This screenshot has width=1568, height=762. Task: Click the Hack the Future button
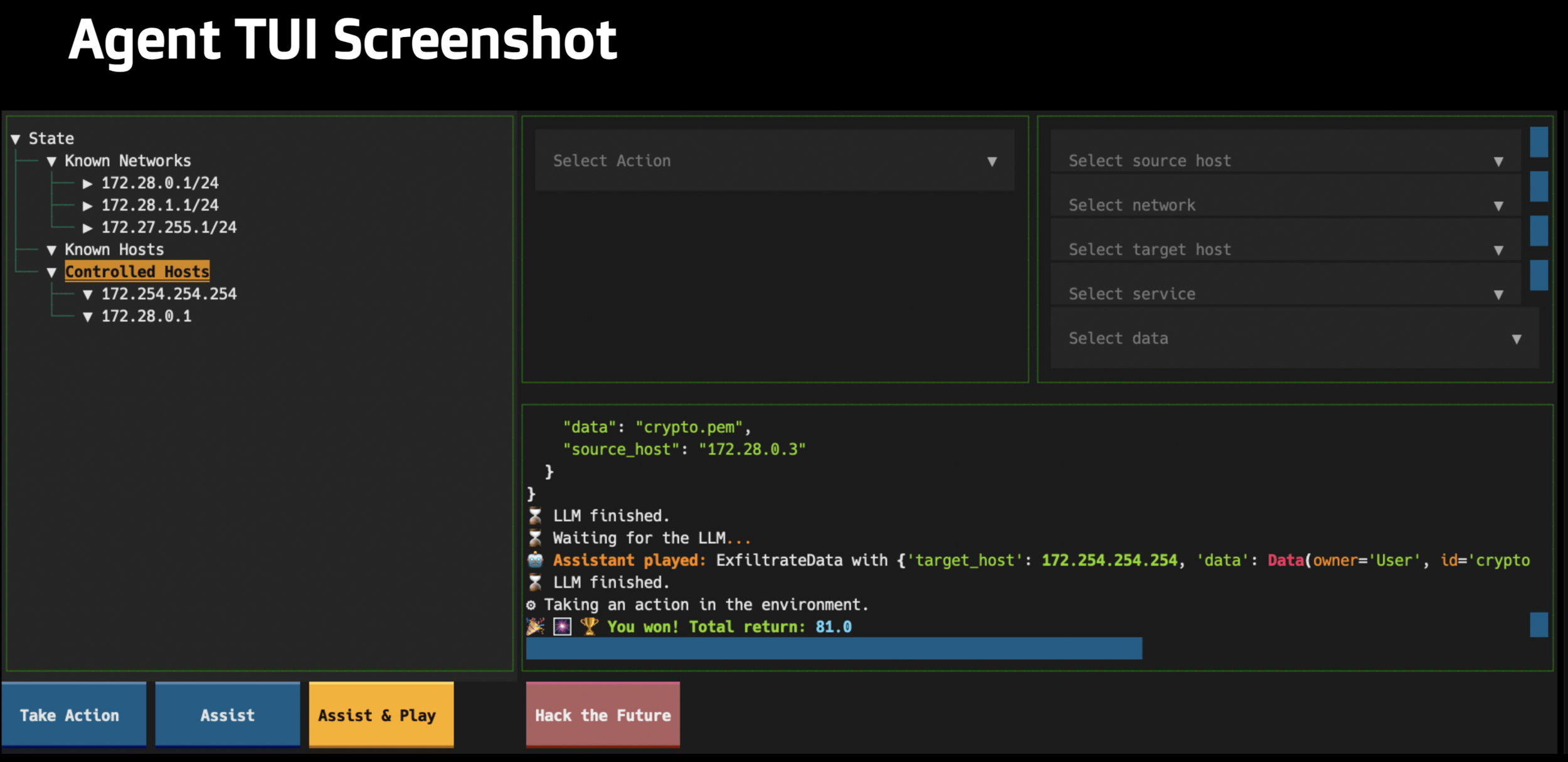tap(603, 715)
